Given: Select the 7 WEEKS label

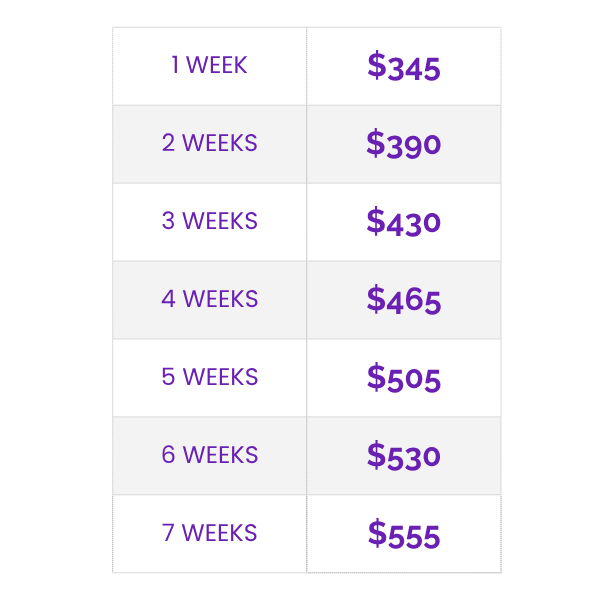Looking at the screenshot, I should [209, 534].
